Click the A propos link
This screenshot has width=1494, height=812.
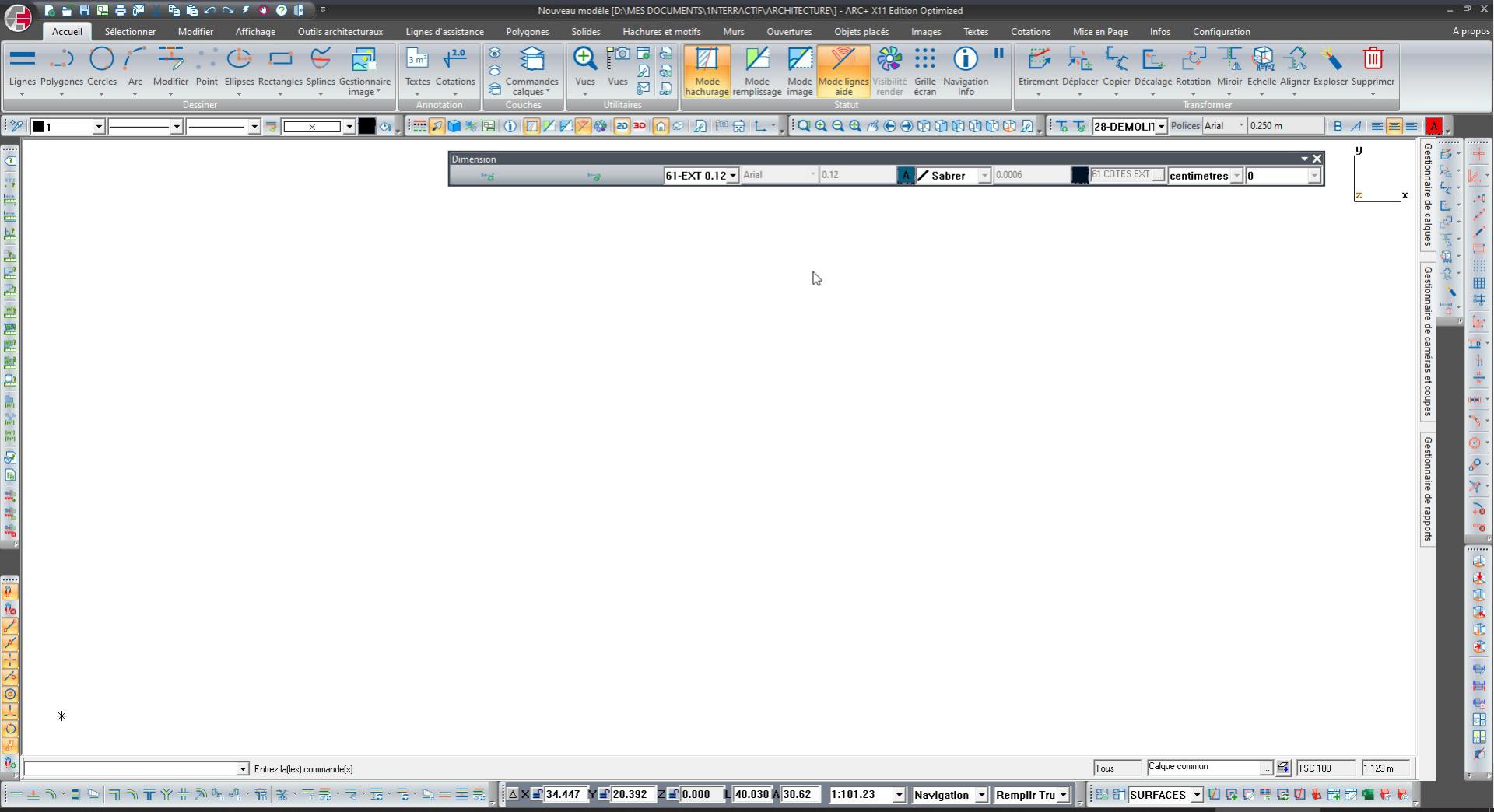(1471, 32)
